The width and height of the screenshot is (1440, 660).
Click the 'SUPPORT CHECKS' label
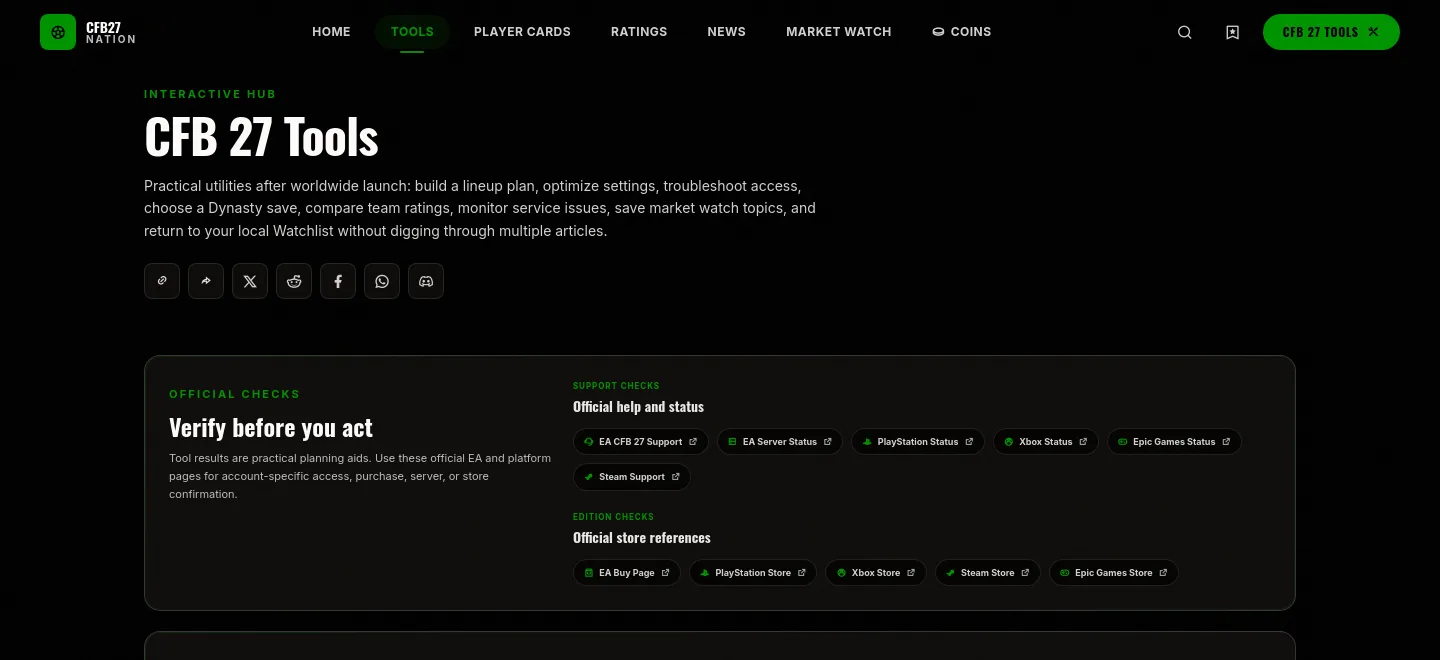pos(616,386)
